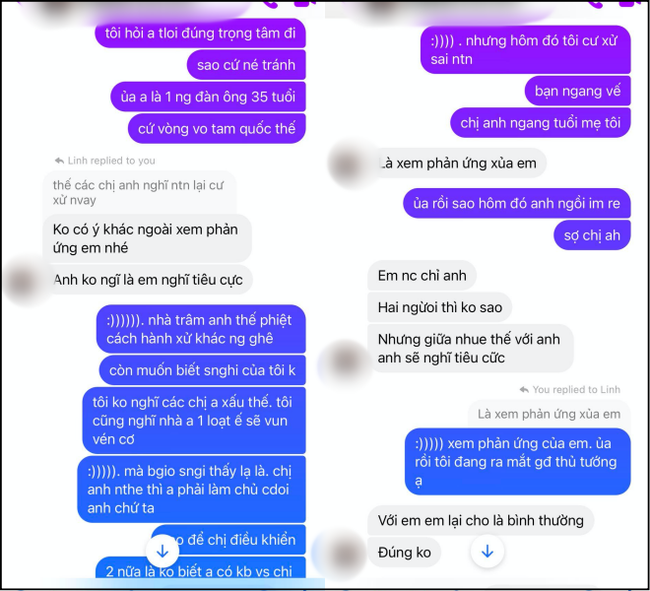Image resolution: width=650 pixels, height=591 pixels.
Task: Select the "cứ vòng vo tam quốc thế" message
Action: [x=217, y=129]
